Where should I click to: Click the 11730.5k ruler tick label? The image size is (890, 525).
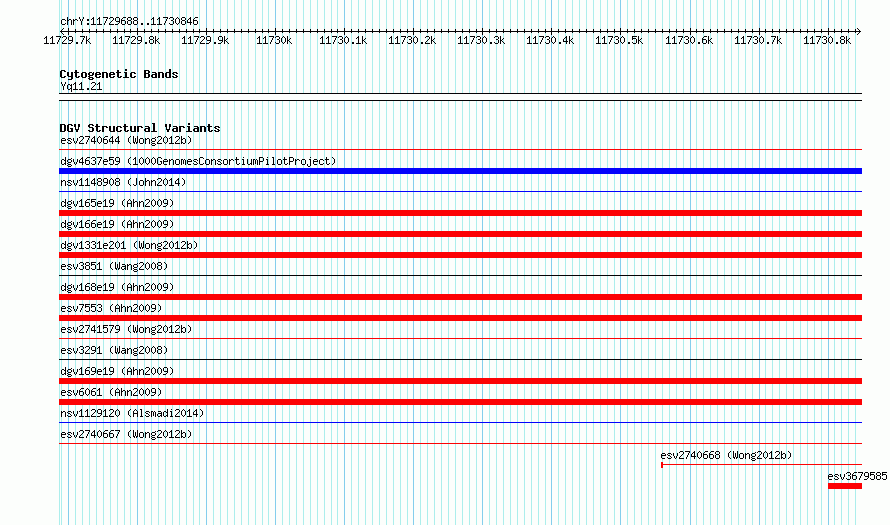619,40
